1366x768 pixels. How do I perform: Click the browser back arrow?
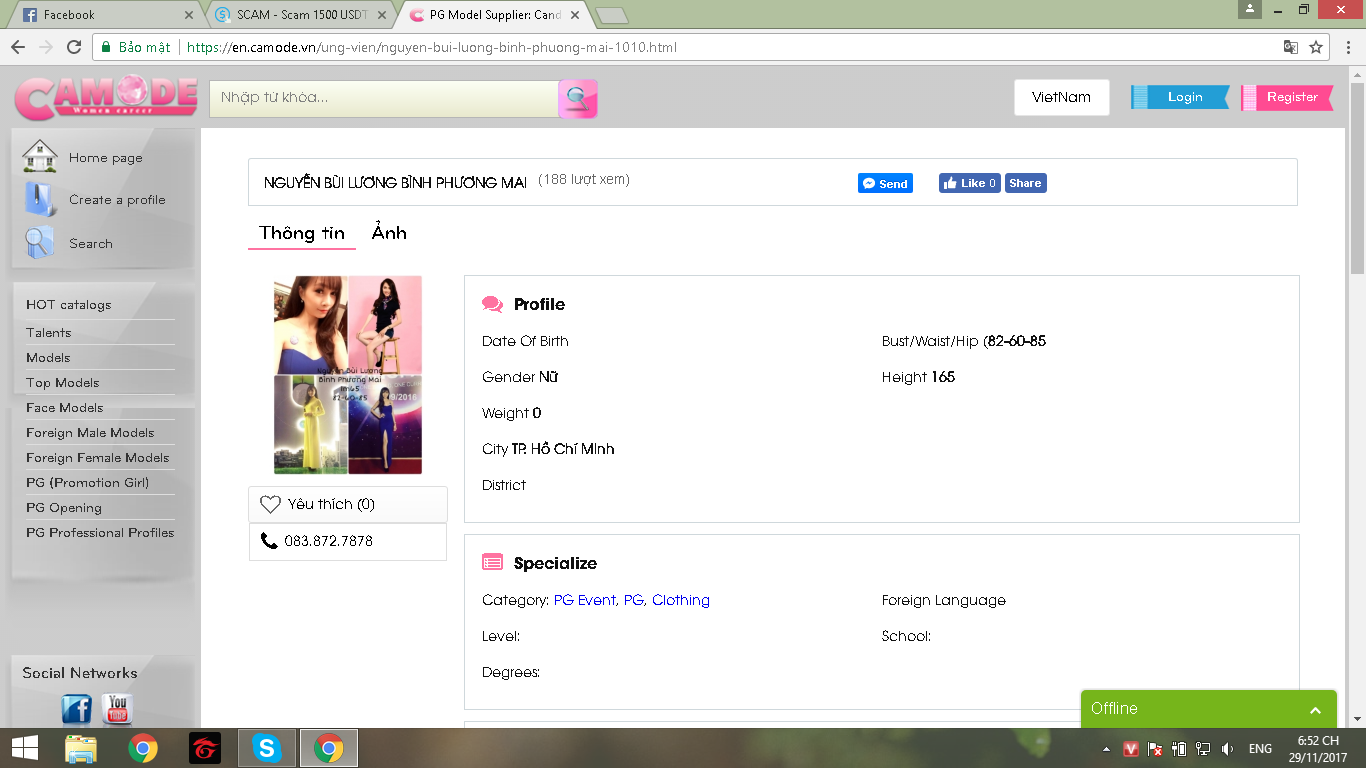click(x=18, y=47)
